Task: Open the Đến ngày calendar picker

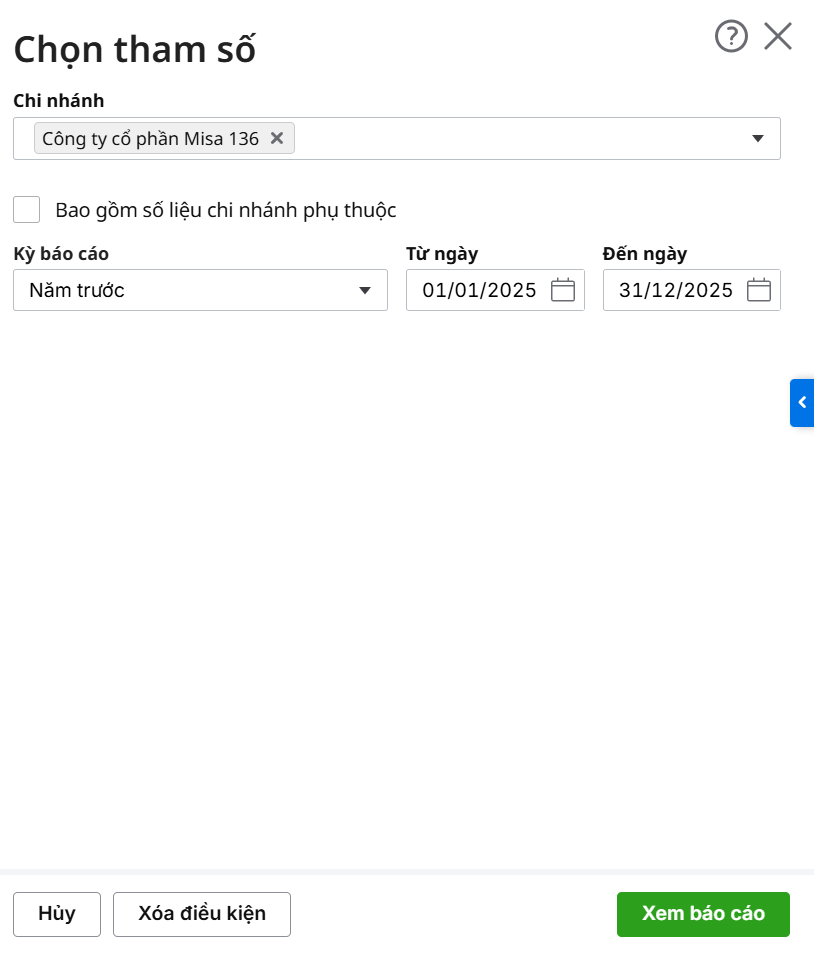Action: tap(759, 290)
